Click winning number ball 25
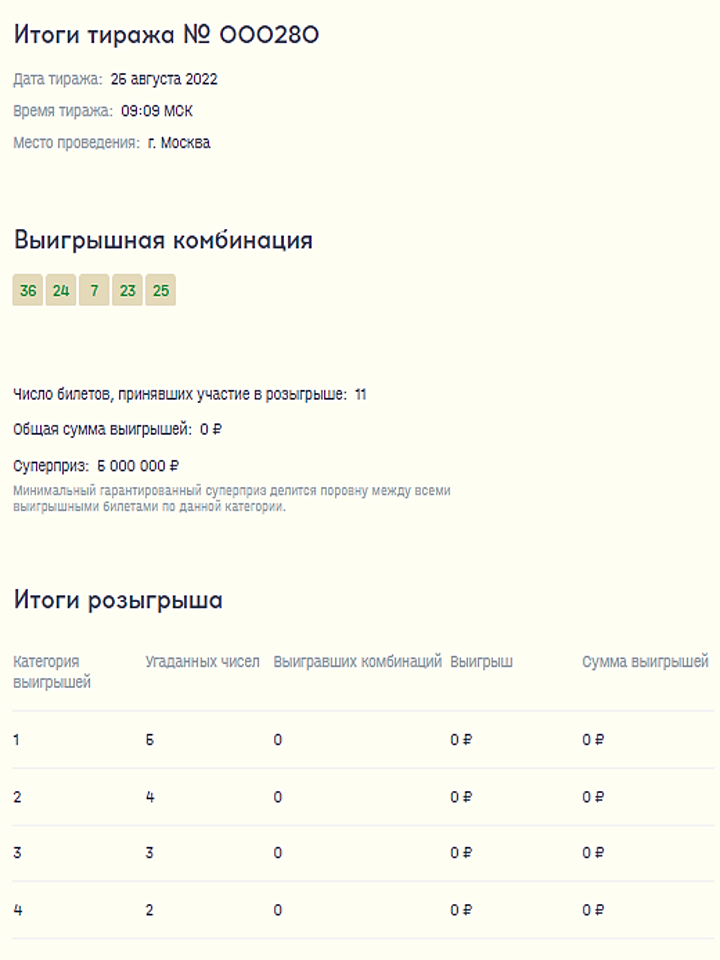Viewport: 720px width, 960px height. click(160, 291)
